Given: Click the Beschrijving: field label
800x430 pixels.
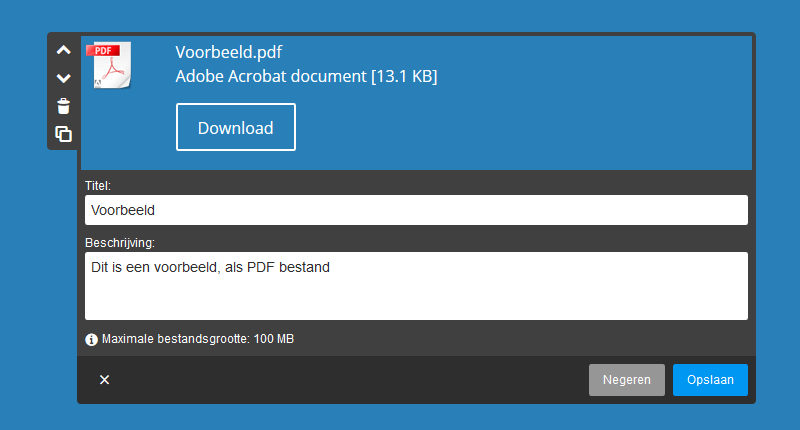Looking at the screenshot, I should pyautogui.click(x=119, y=243).
